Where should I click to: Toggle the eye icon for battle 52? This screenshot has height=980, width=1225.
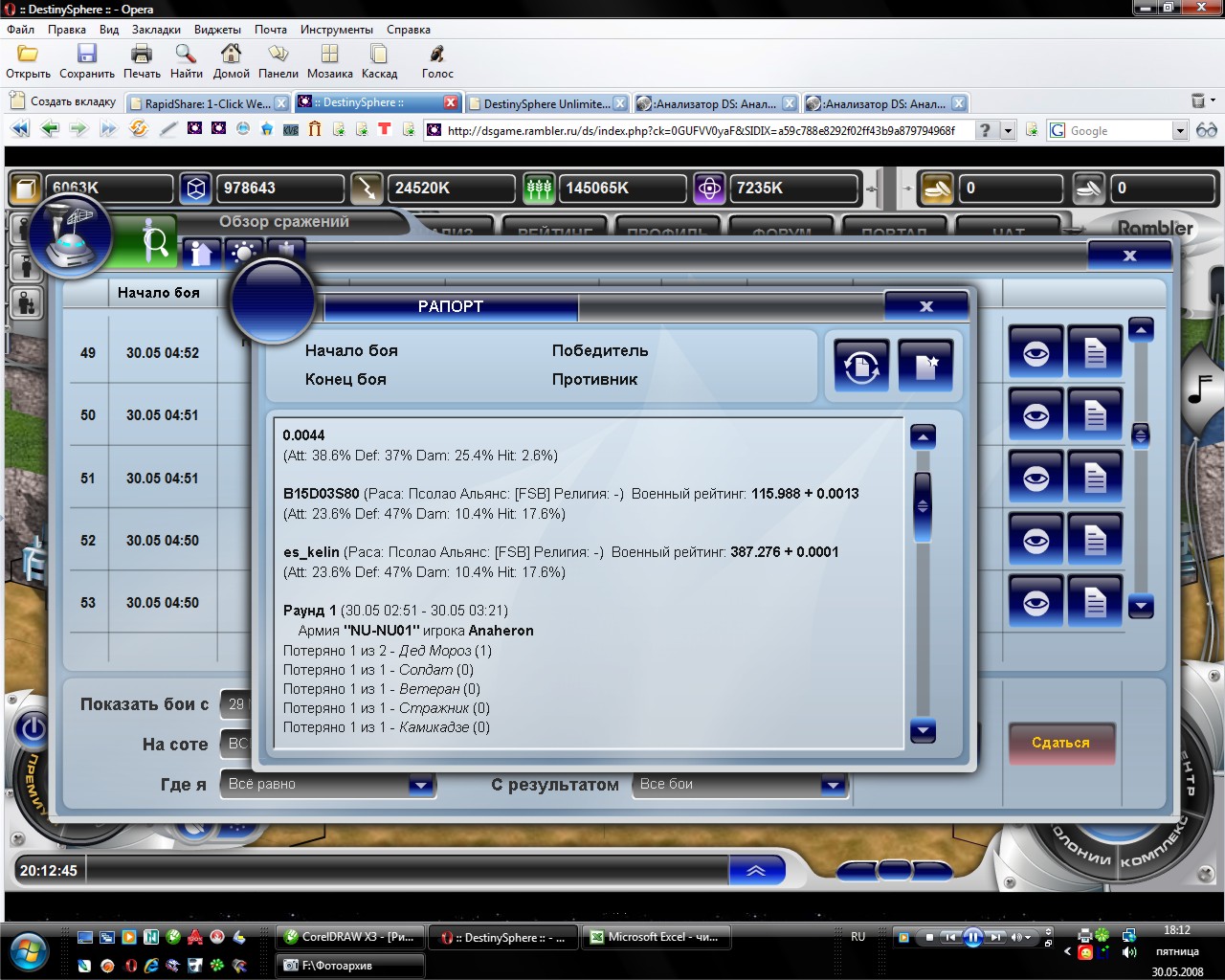coord(1036,541)
